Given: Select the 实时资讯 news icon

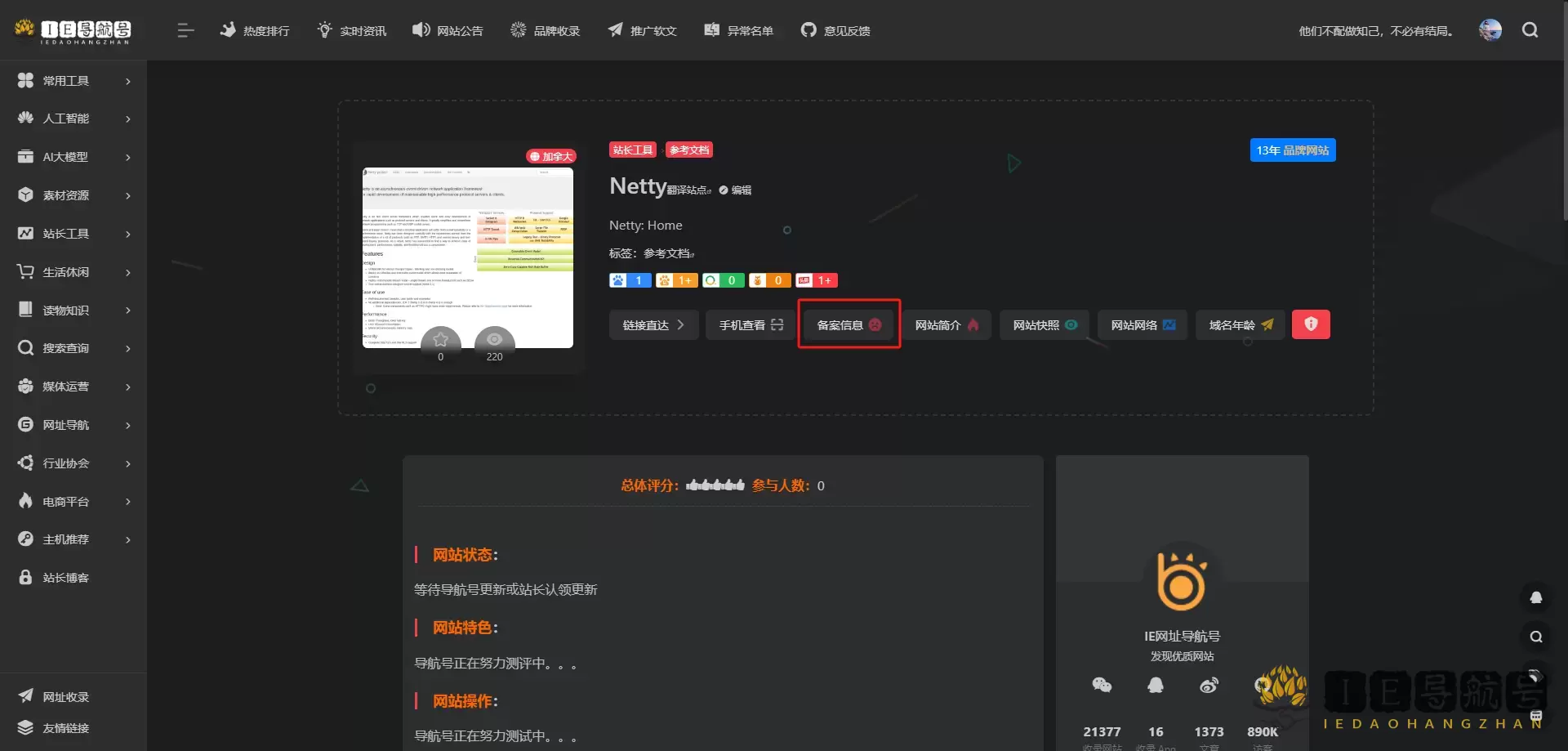Looking at the screenshot, I should coord(323,29).
